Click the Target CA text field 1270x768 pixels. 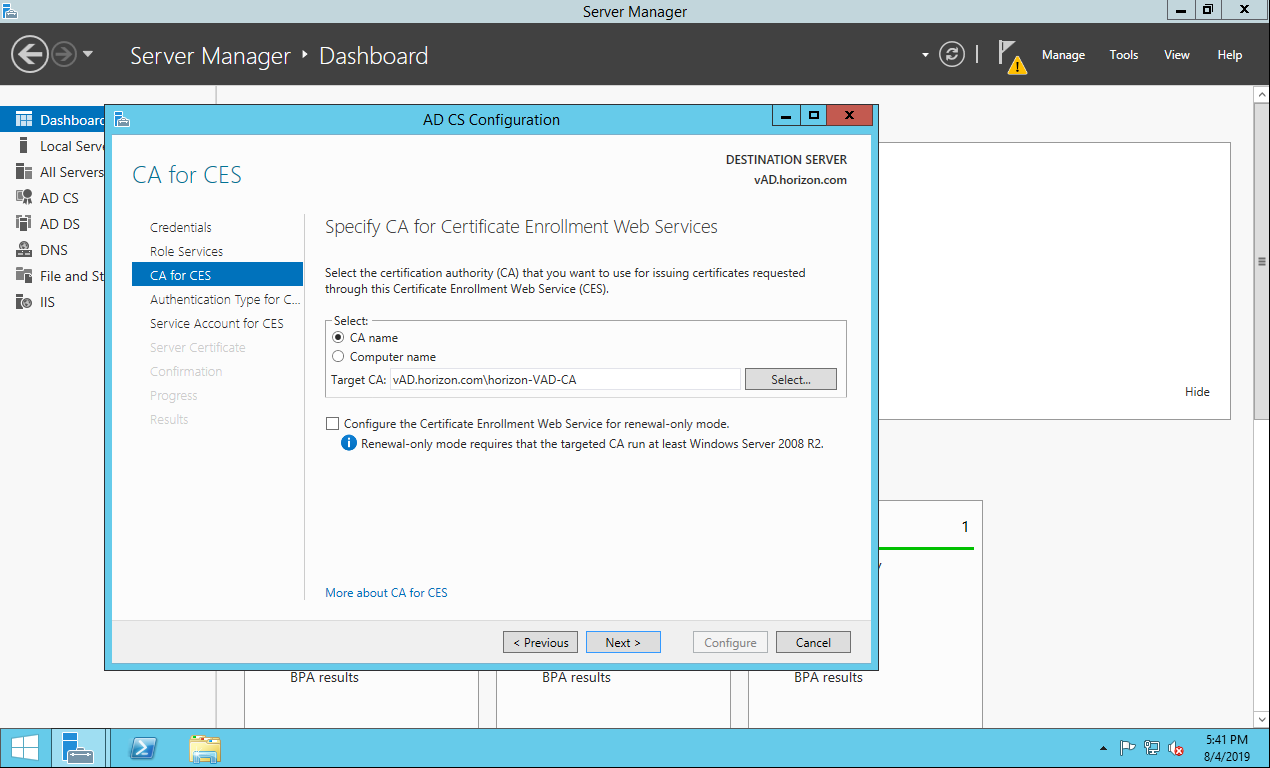coord(564,380)
